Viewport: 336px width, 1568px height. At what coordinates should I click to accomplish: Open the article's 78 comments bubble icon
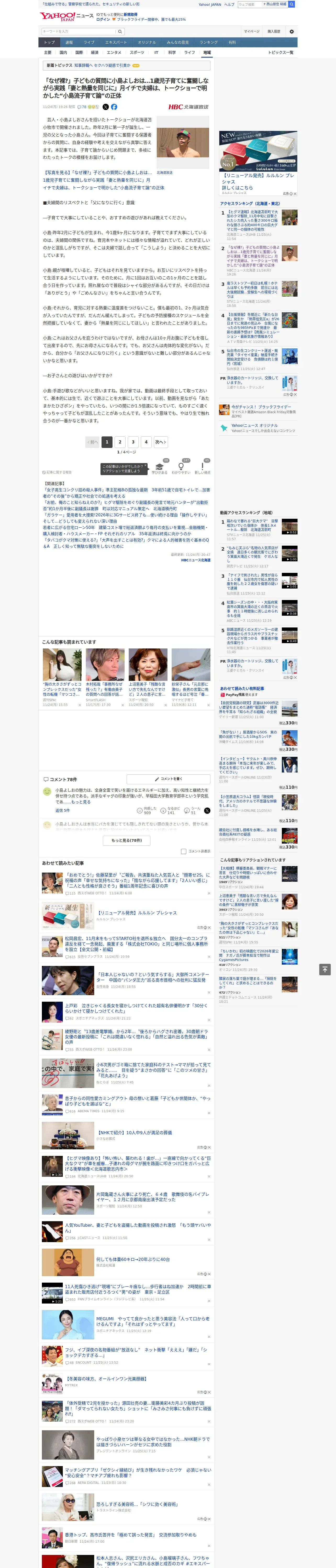click(x=82, y=107)
